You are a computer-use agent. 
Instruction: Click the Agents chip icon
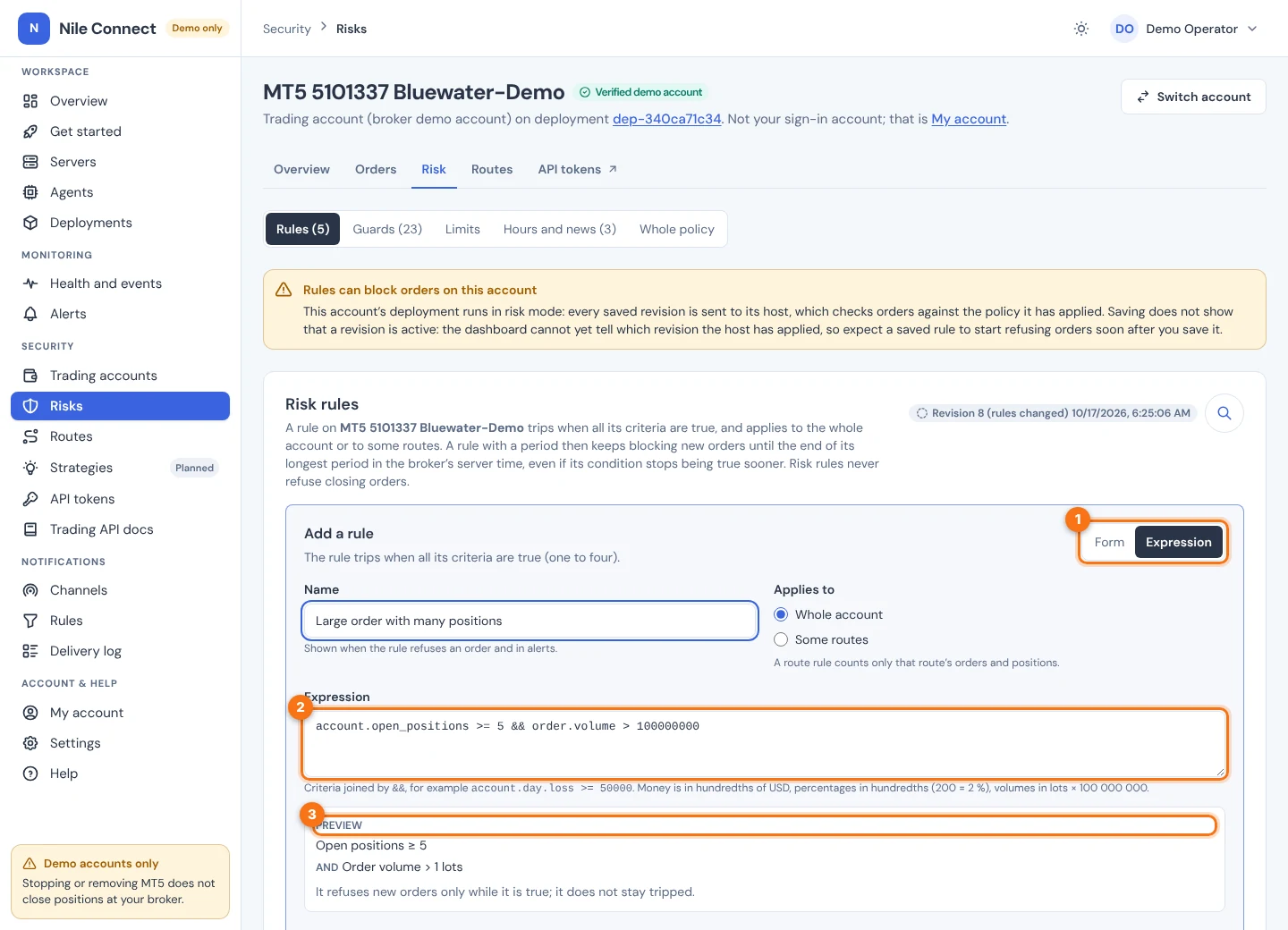tap(30, 192)
